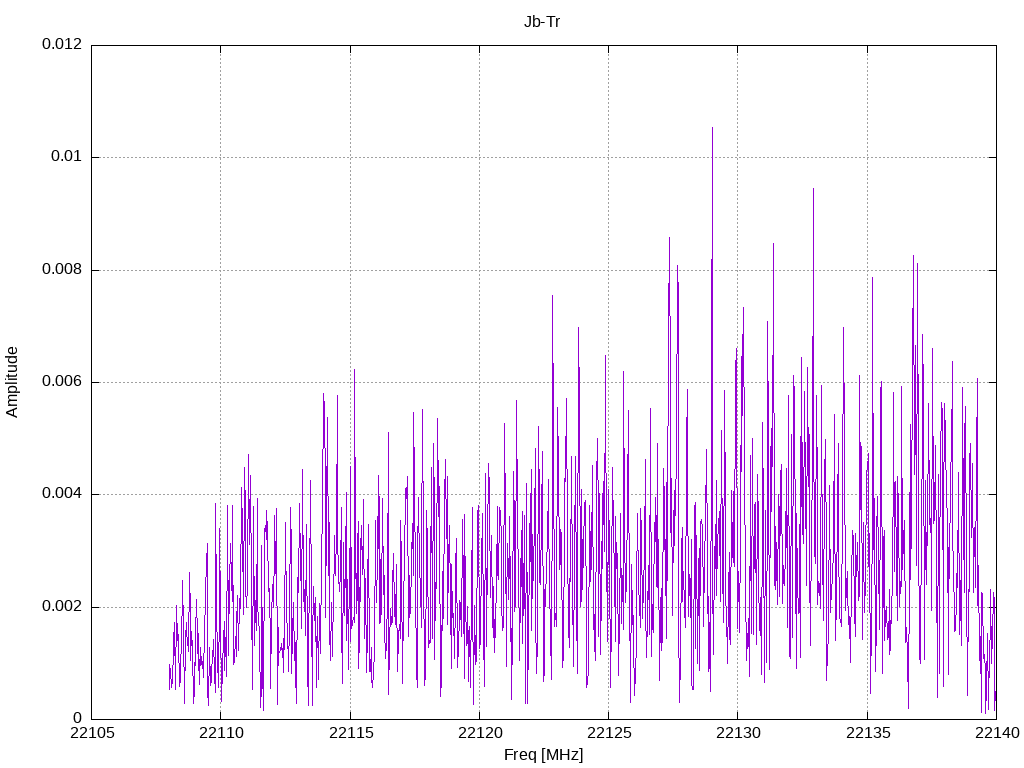Click x-axis tick label 22140
The height and width of the screenshot is (768, 1024).
997,733
